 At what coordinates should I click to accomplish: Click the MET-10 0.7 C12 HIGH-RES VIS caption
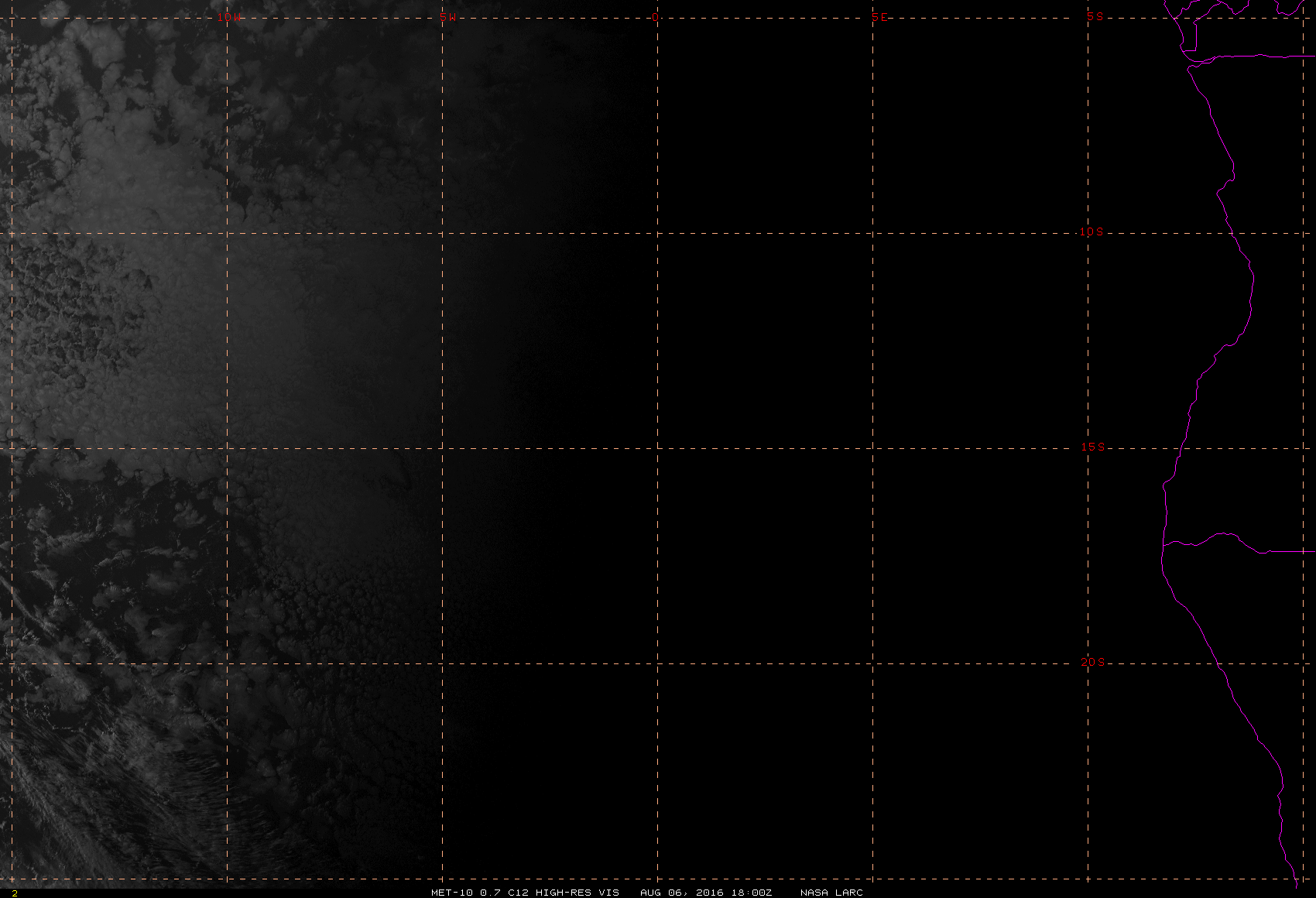[525, 893]
